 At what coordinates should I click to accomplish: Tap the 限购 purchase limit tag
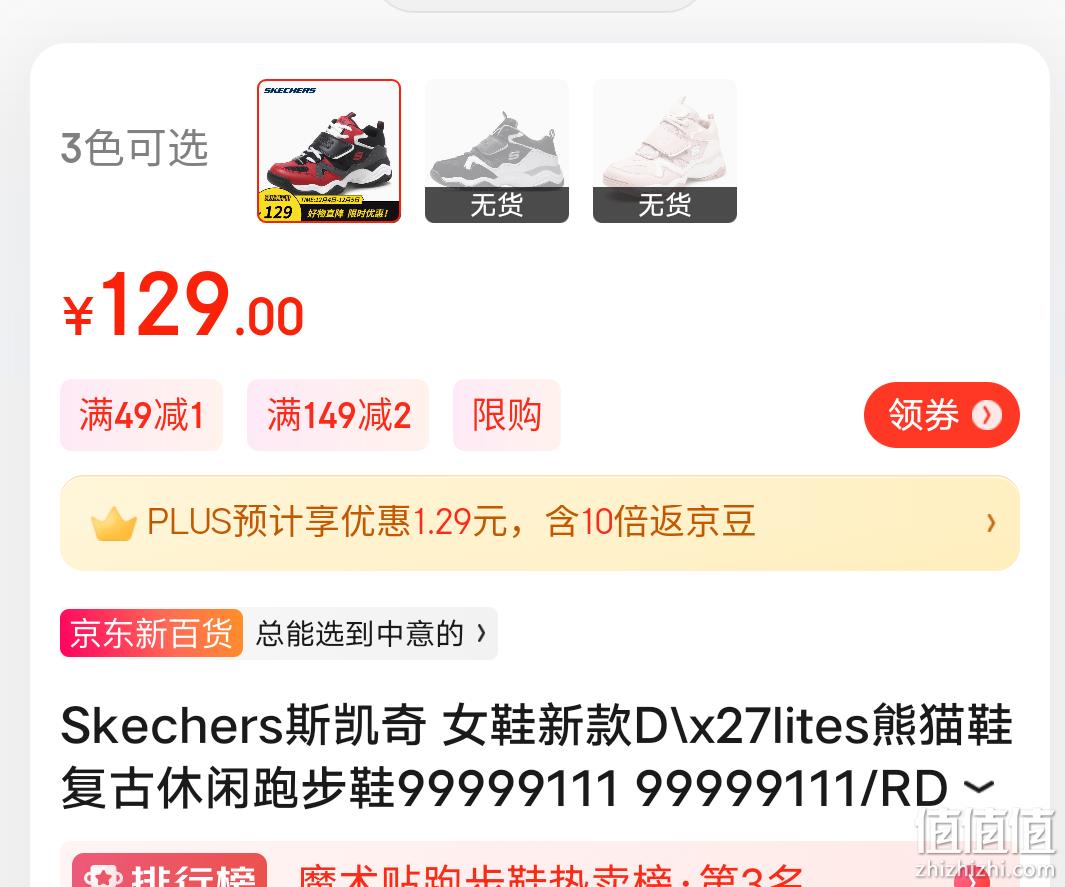click(x=507, y=415)
